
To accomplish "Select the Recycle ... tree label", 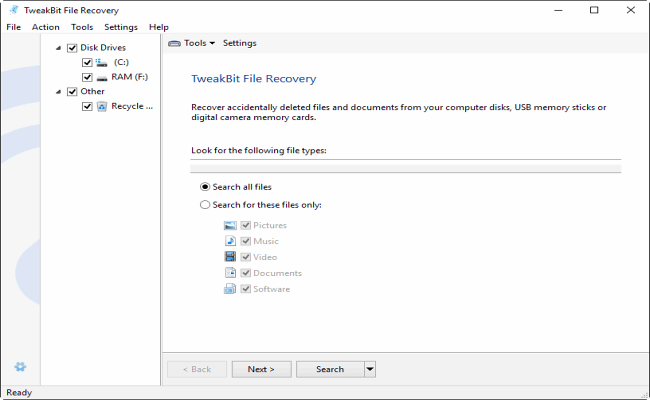I will (132, 107).
